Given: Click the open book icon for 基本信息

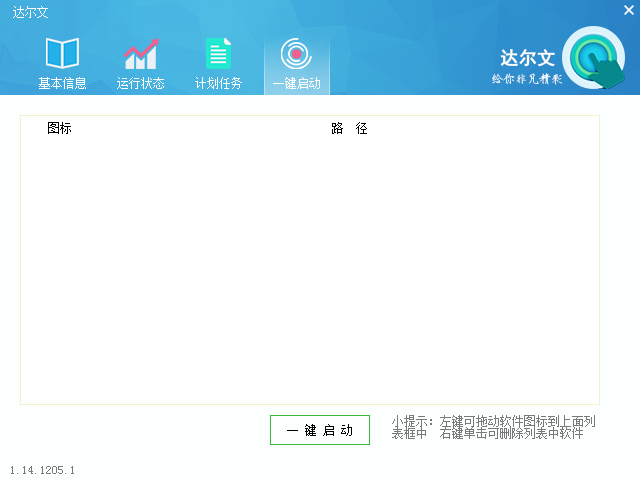Looking at the screenshot, I should click(x=62, y=53).
